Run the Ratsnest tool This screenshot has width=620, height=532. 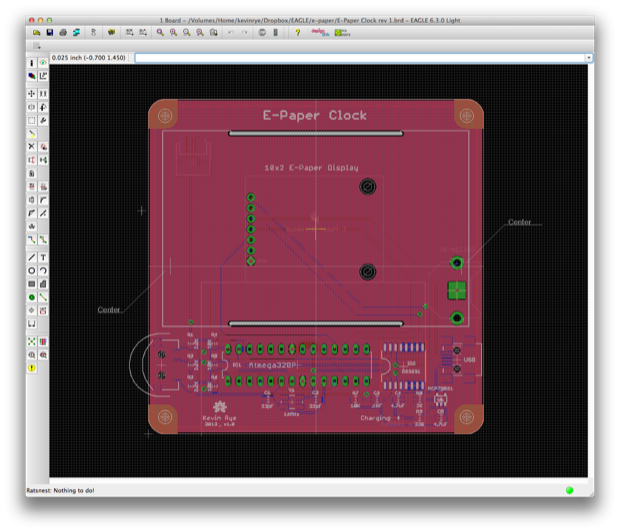[x=32, y=341]
